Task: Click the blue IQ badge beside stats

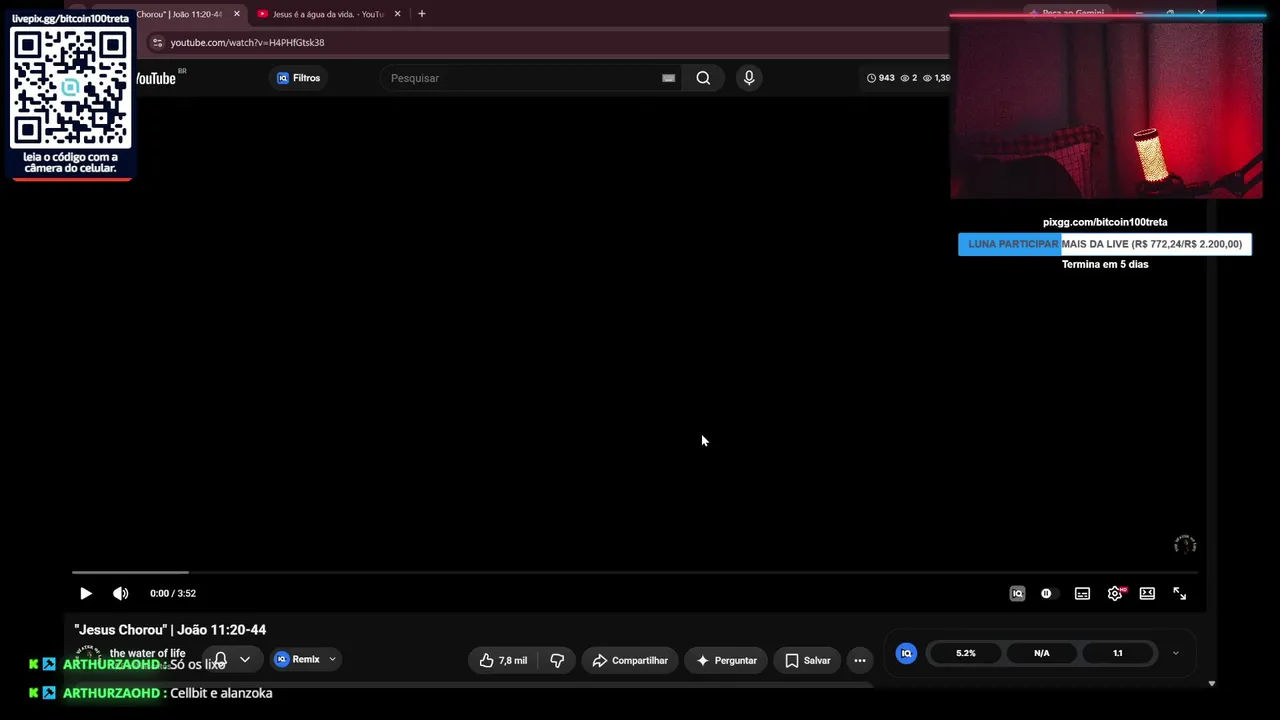Action: point(906,653)
